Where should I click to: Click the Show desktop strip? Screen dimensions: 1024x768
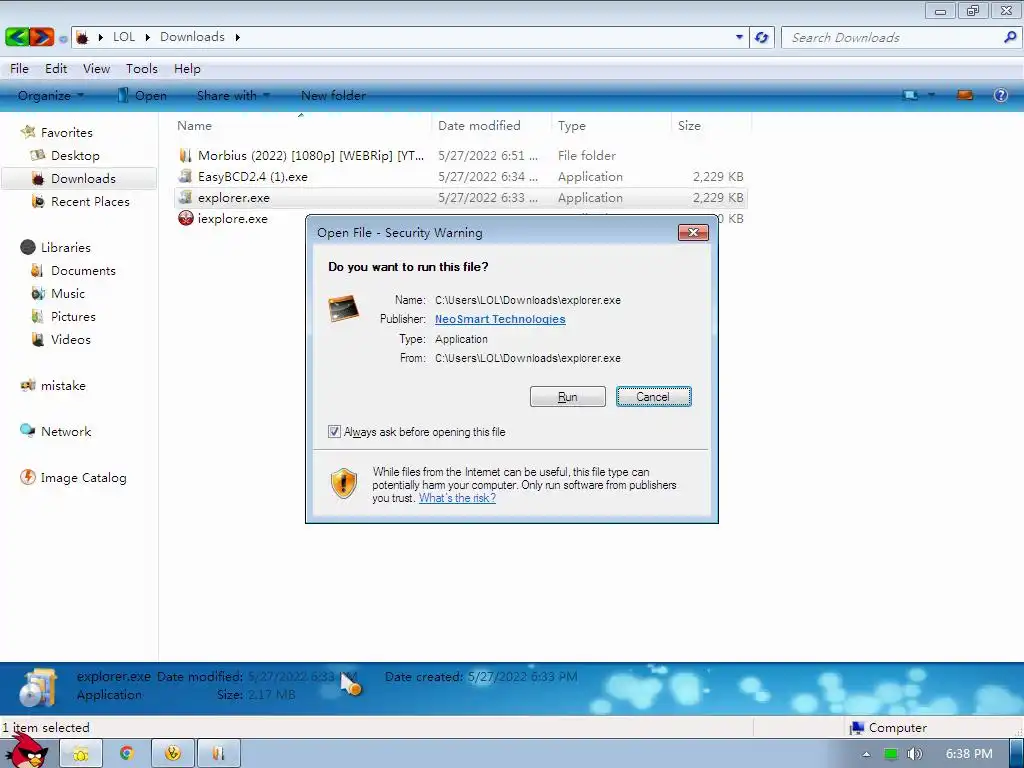1016,754
